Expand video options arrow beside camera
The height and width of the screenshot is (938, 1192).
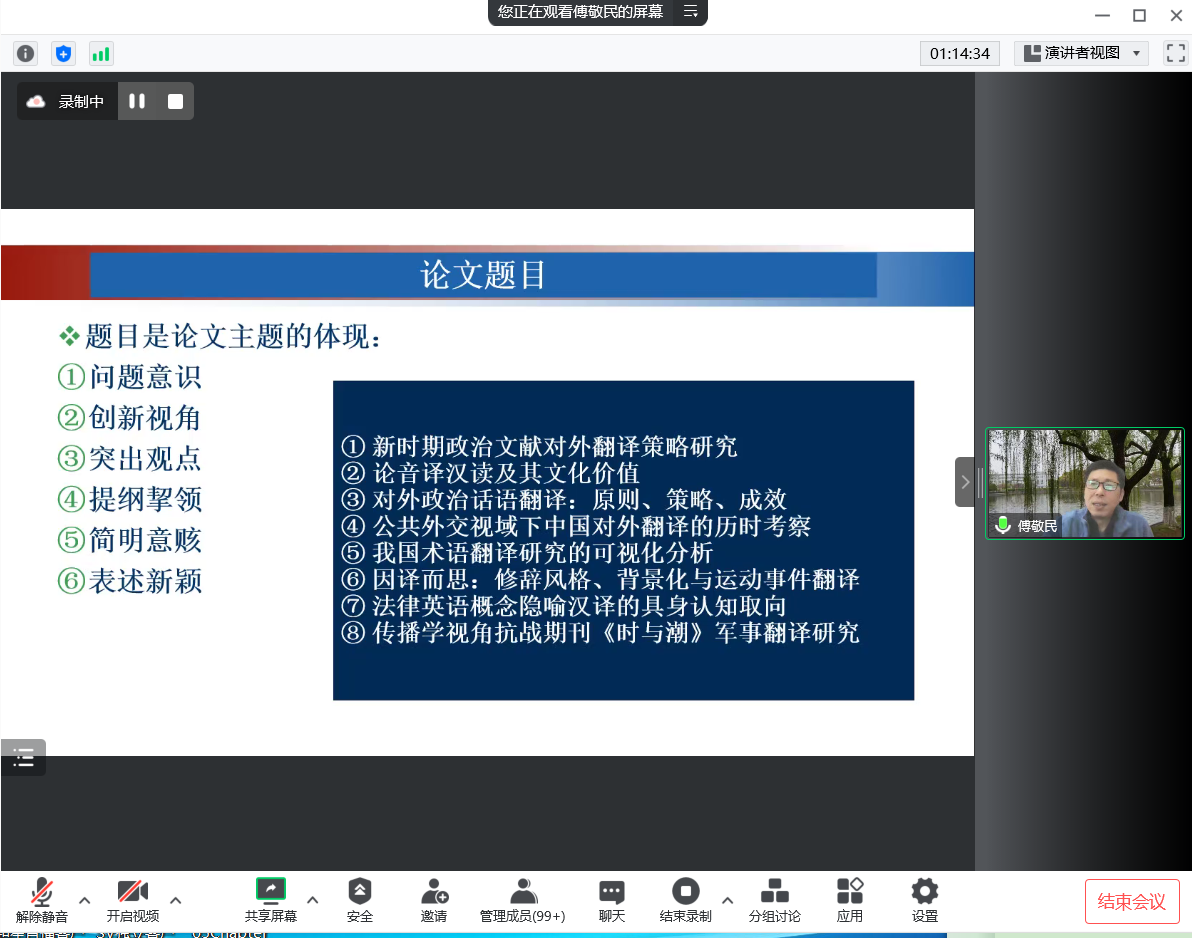point(176,899)
